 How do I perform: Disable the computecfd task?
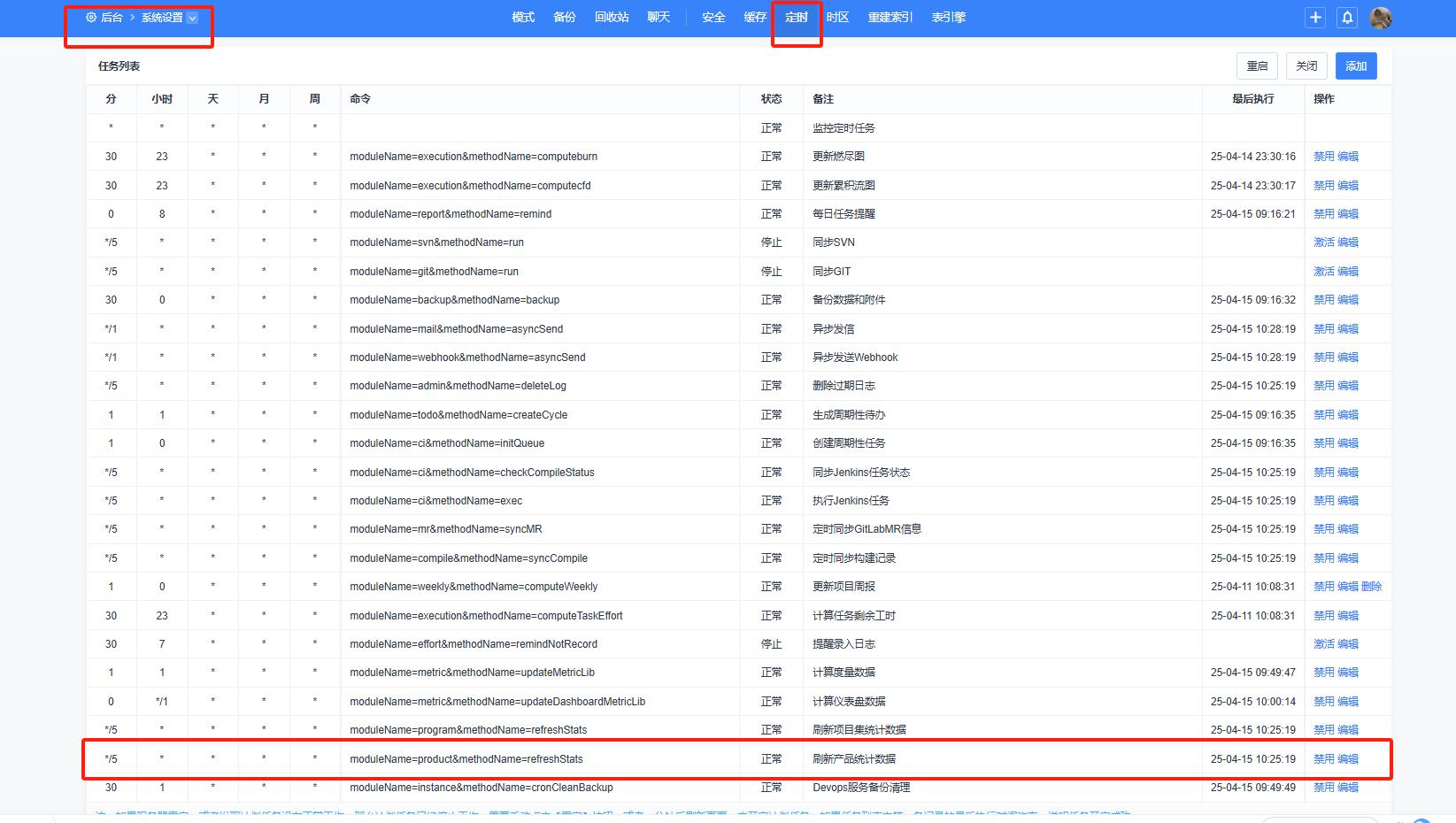click(1324, 186)
